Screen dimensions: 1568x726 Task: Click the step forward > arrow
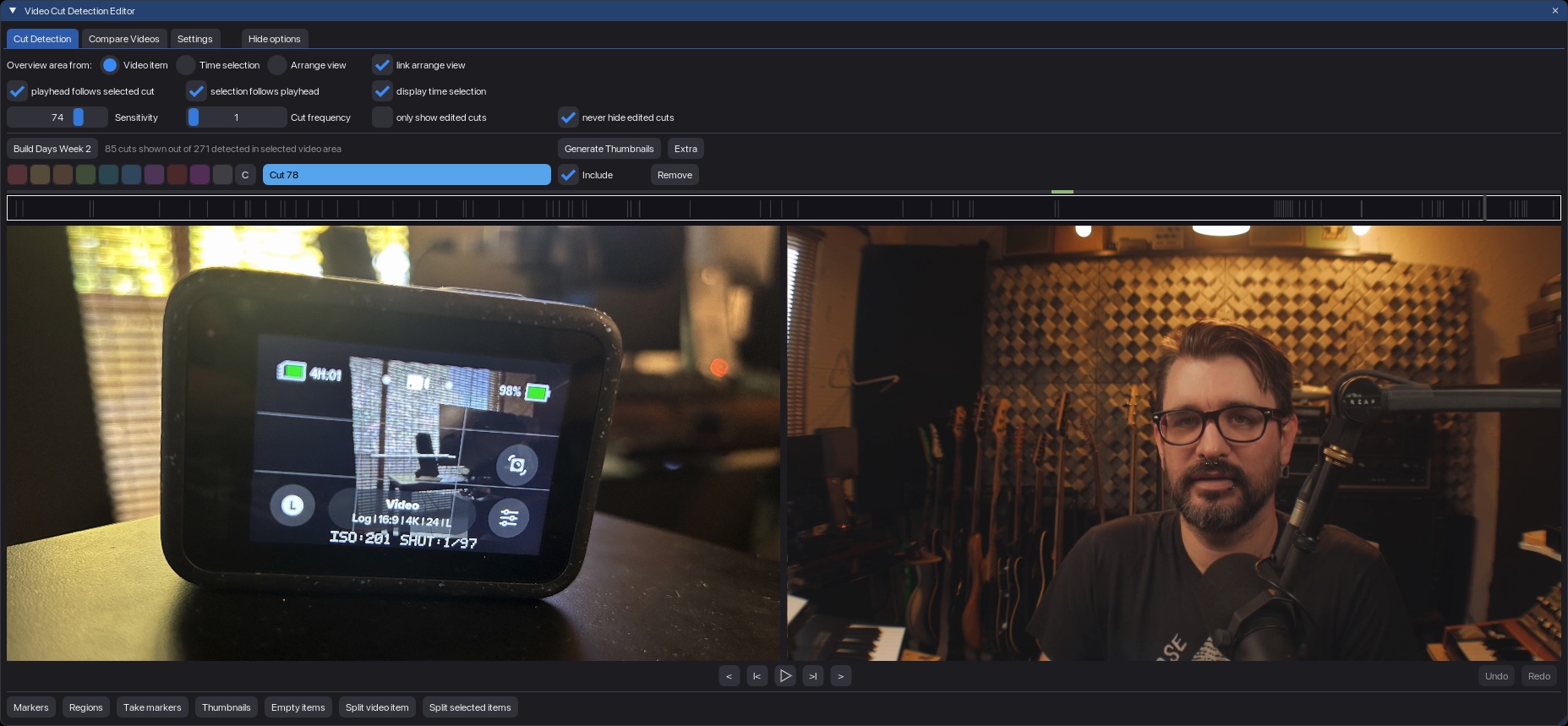[x=840, y=676]
